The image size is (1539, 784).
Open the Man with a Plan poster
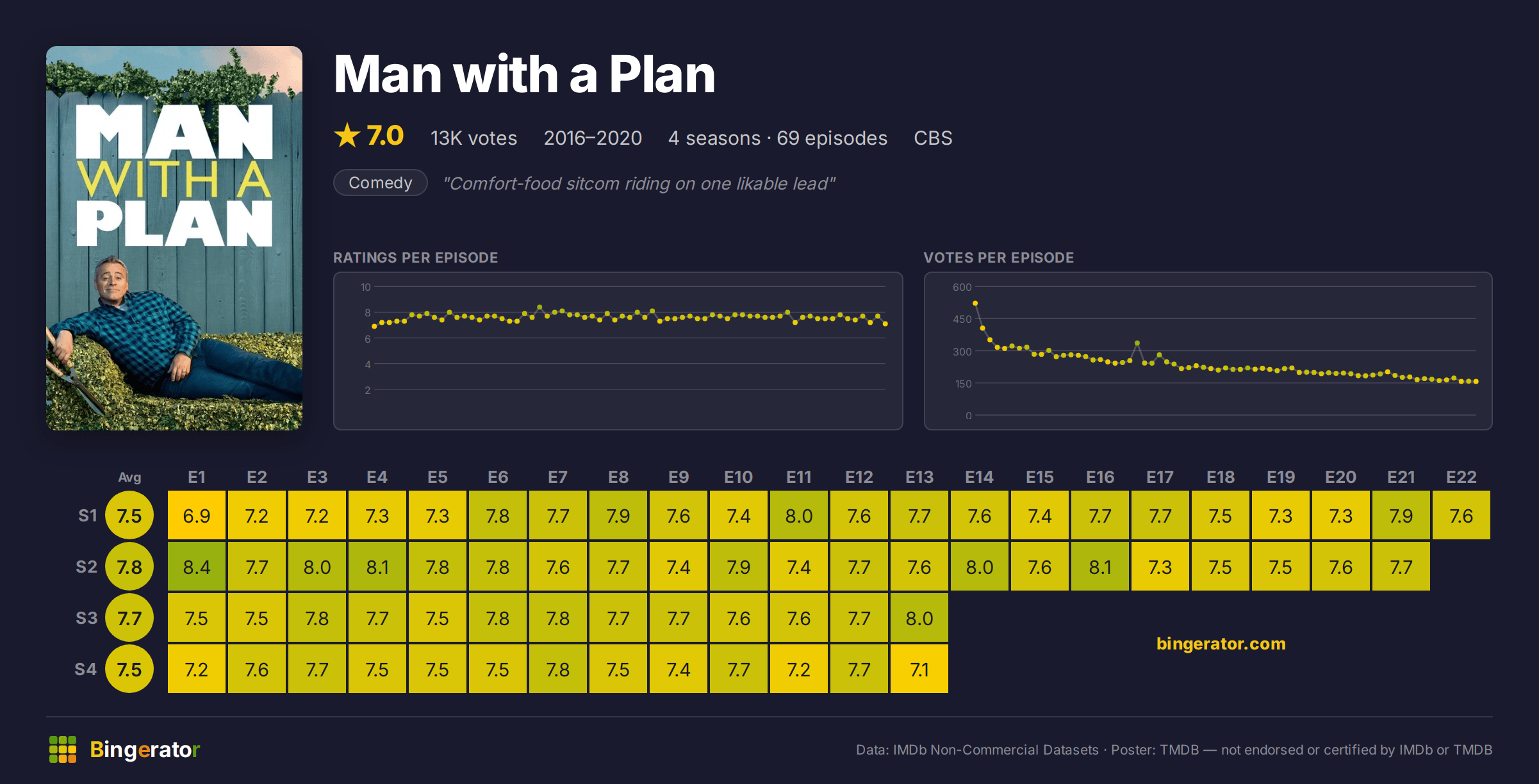pyautogui.click(x=174, y=238)
